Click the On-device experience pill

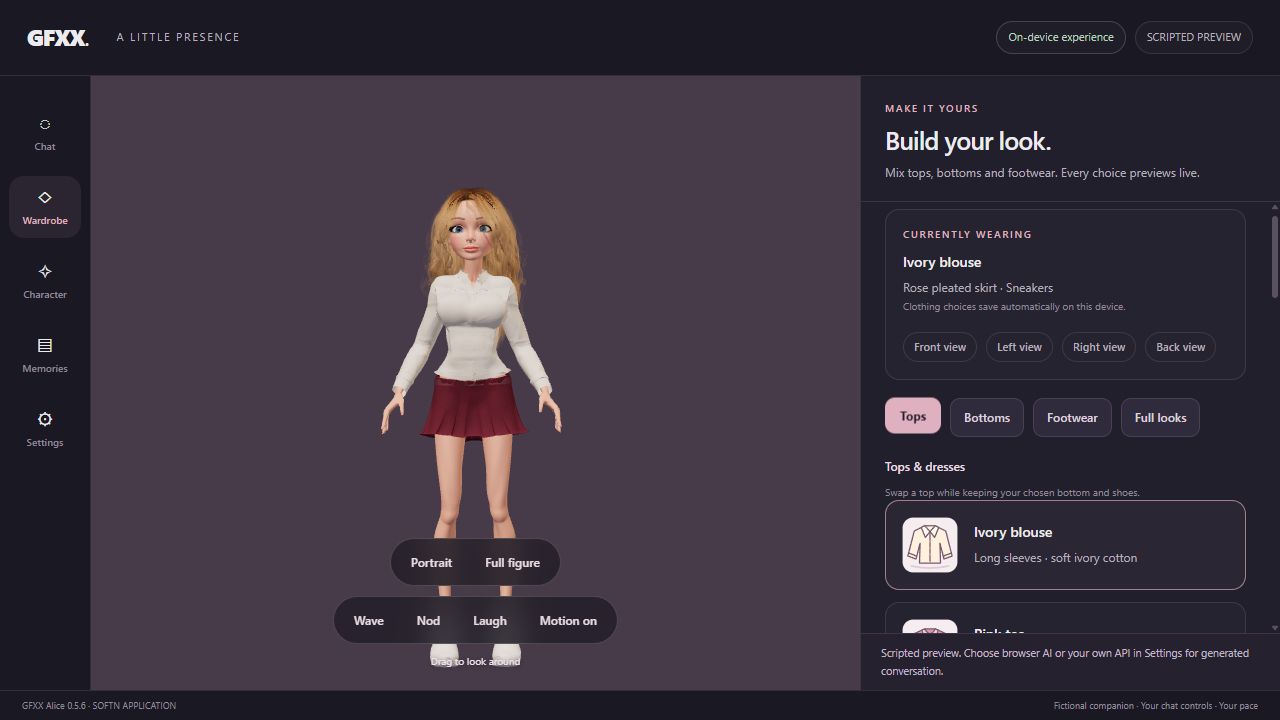click(1061, 37)
